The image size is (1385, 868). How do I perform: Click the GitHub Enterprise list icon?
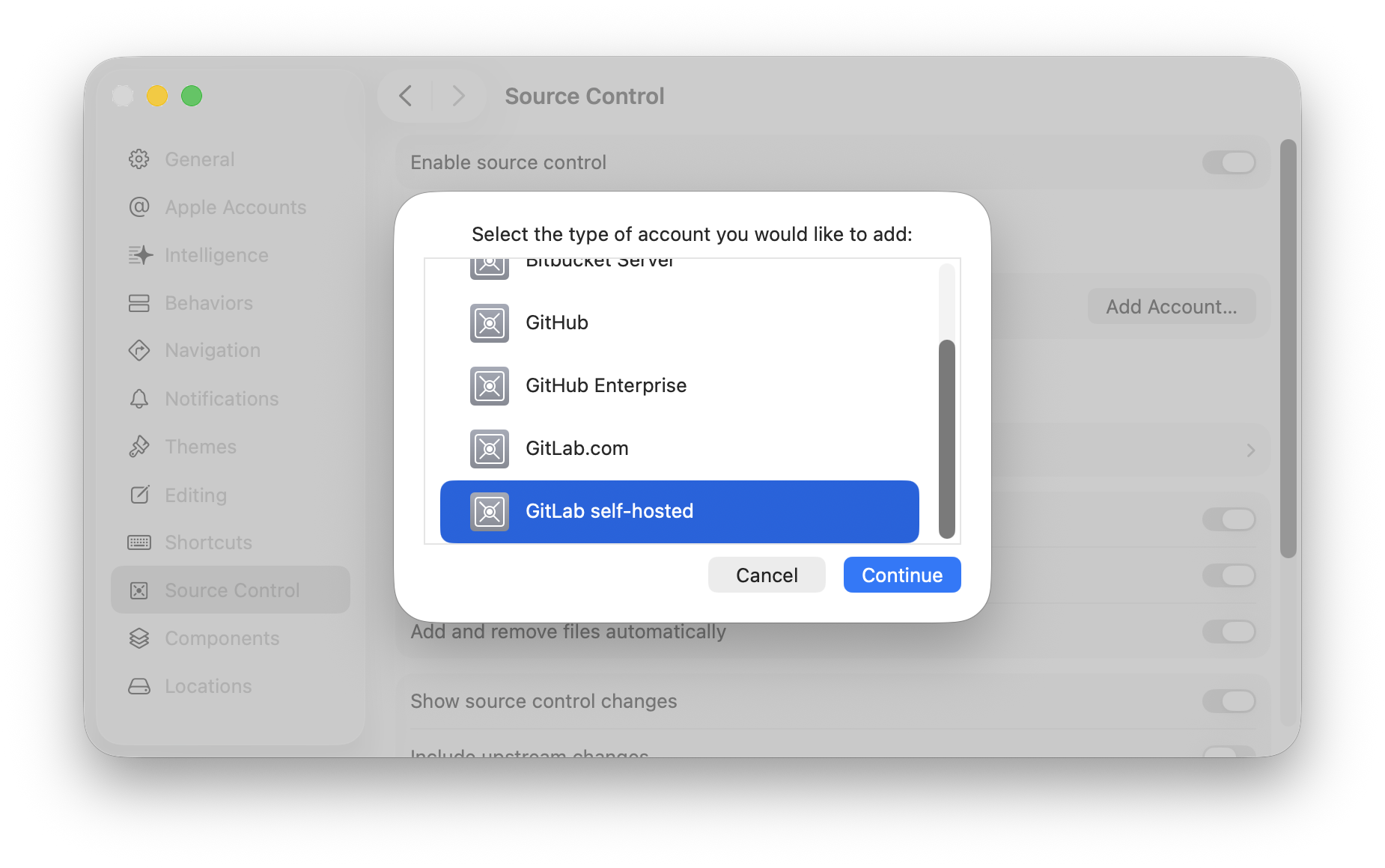(489, 386)
